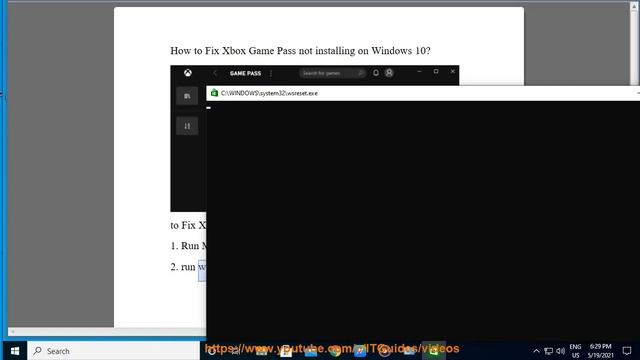Show hidden tray icons chevron
The image size is (640, 360).
click(x=536, y=351)
